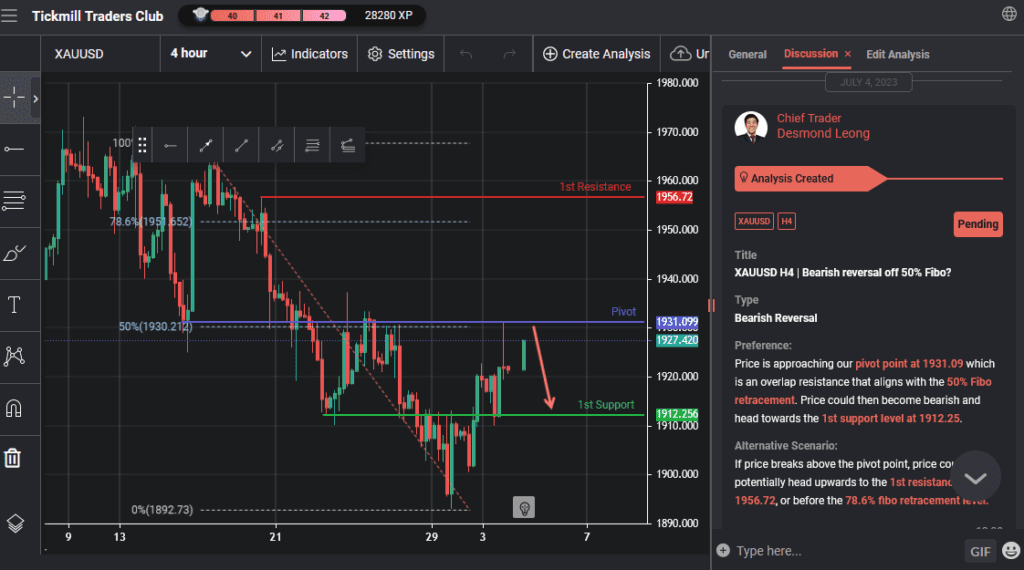Click the Create Analysis button
The width and height of the screenshot is (1024, 570).
tap(596, 54)
